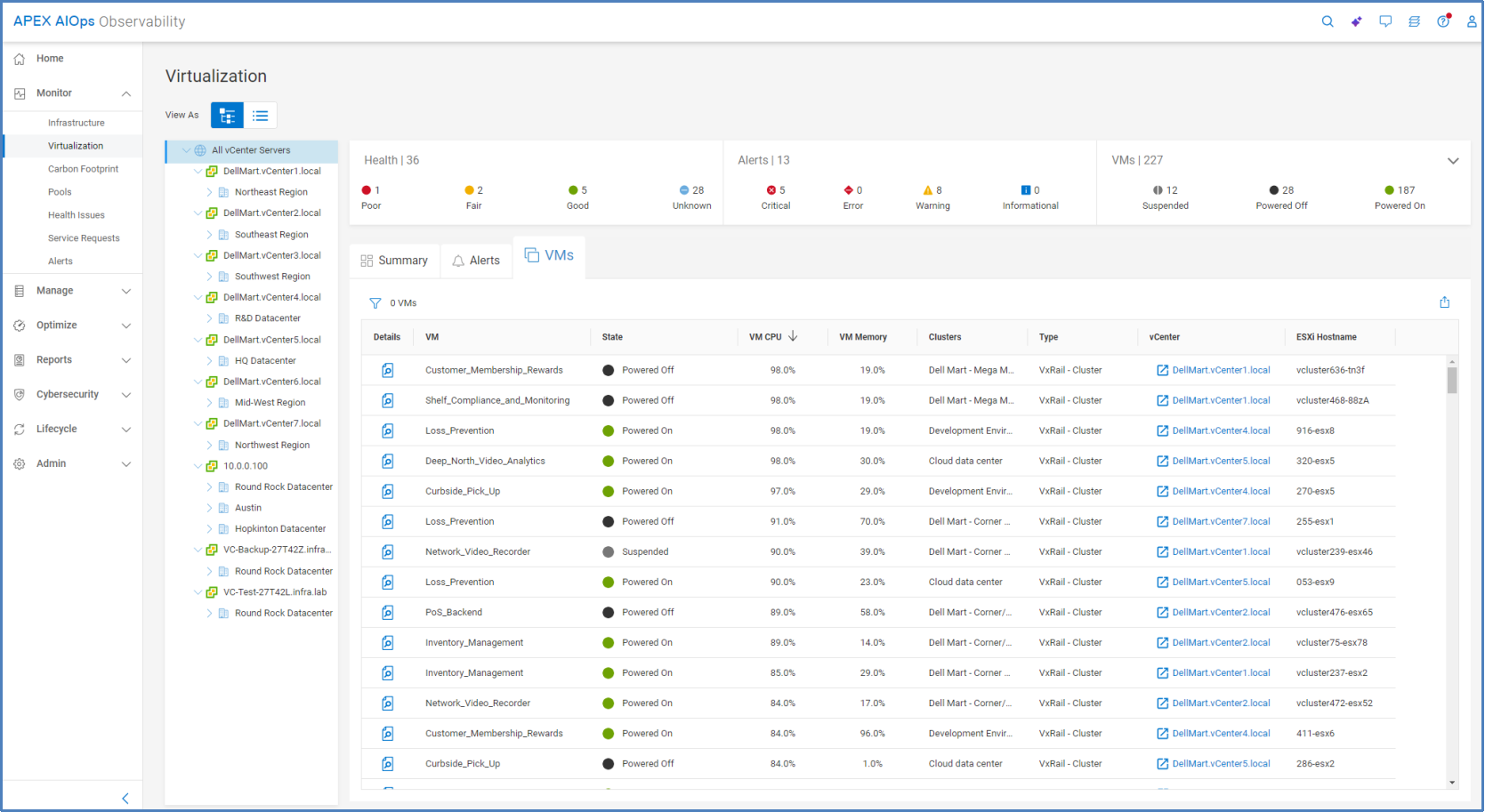Click Curbside_Pick_Up VM name with 97.0% CPU

pos(463,491)
